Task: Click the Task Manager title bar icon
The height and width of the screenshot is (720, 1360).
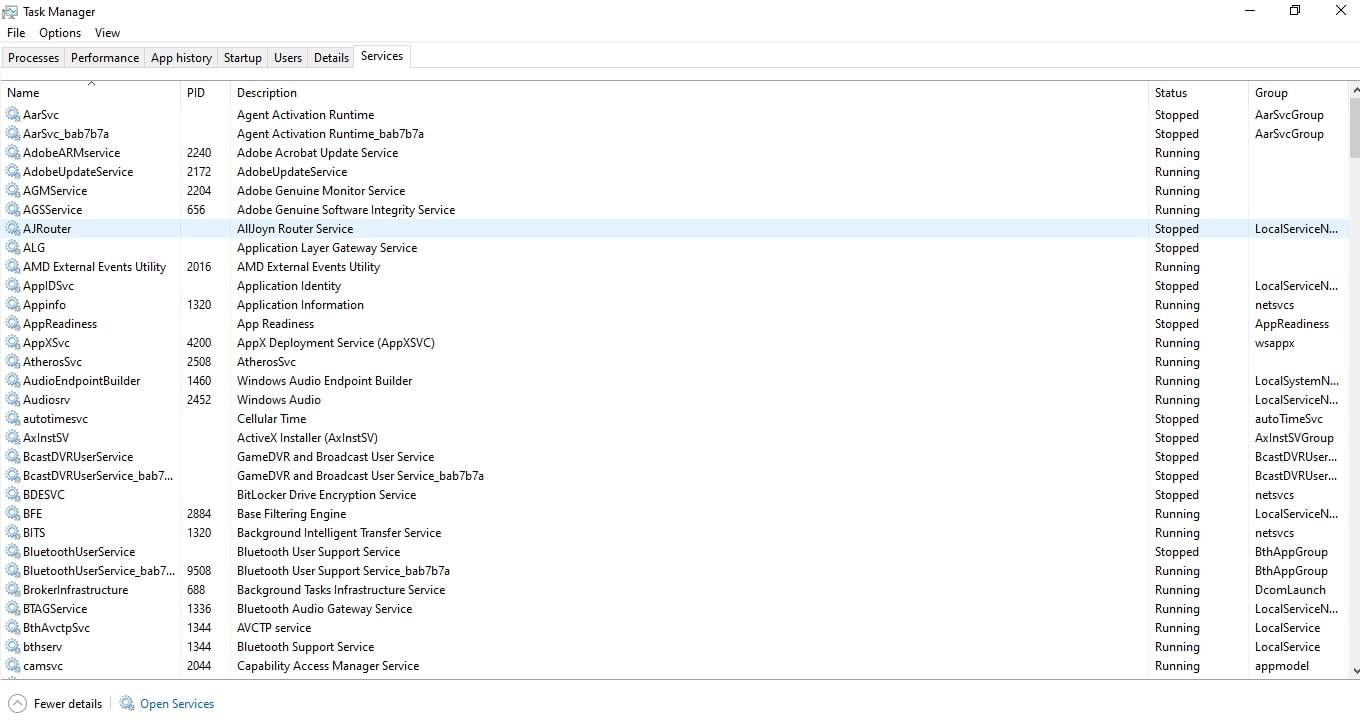Action: tap(9, 11)
